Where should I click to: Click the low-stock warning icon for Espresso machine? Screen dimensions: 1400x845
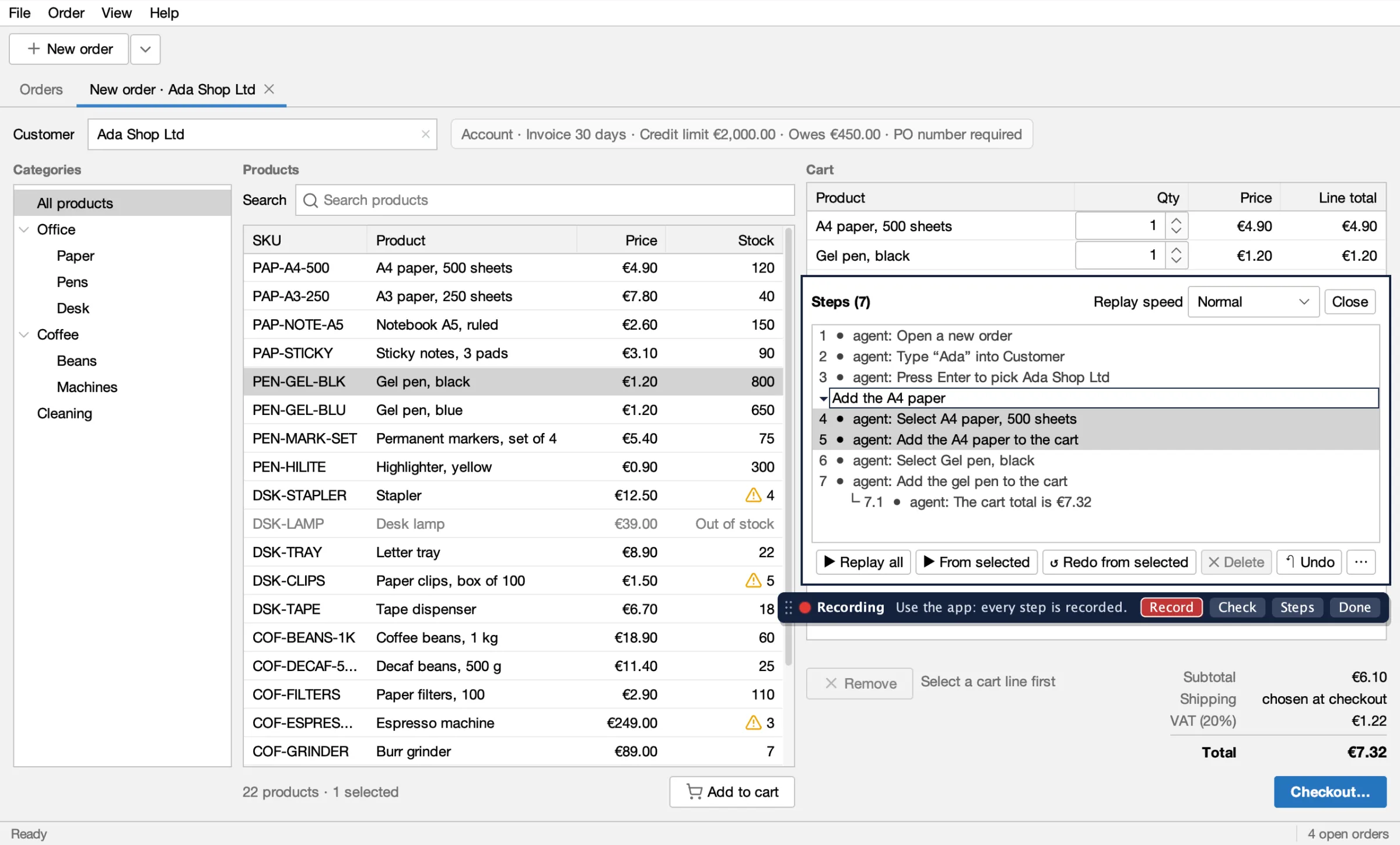[x=753, y=722]
